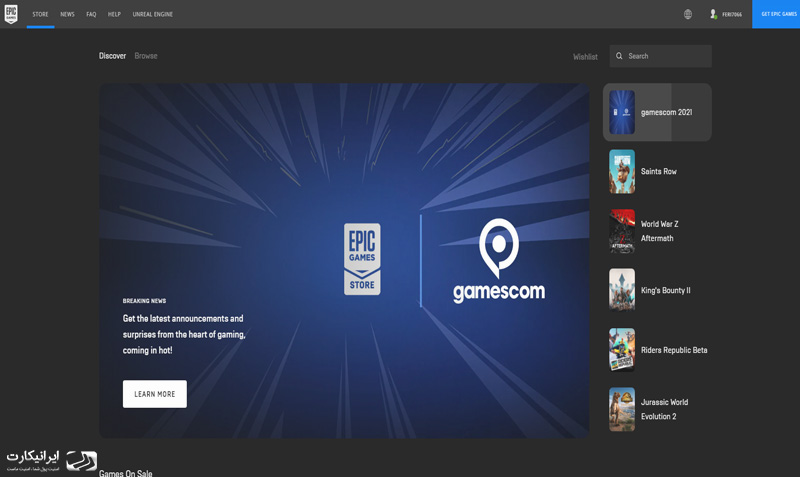Click the LEARN MORE button
Viewport: 800px width, 477px height.
click(155, 394)
